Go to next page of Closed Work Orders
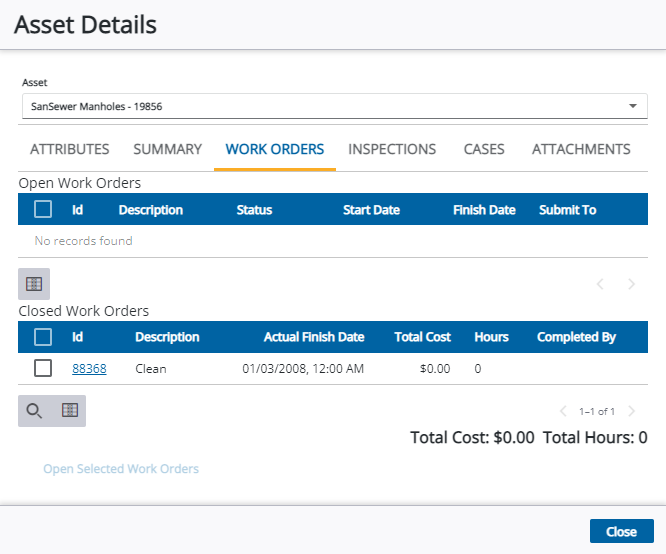The image size is (666, 554). coord(631,411)
